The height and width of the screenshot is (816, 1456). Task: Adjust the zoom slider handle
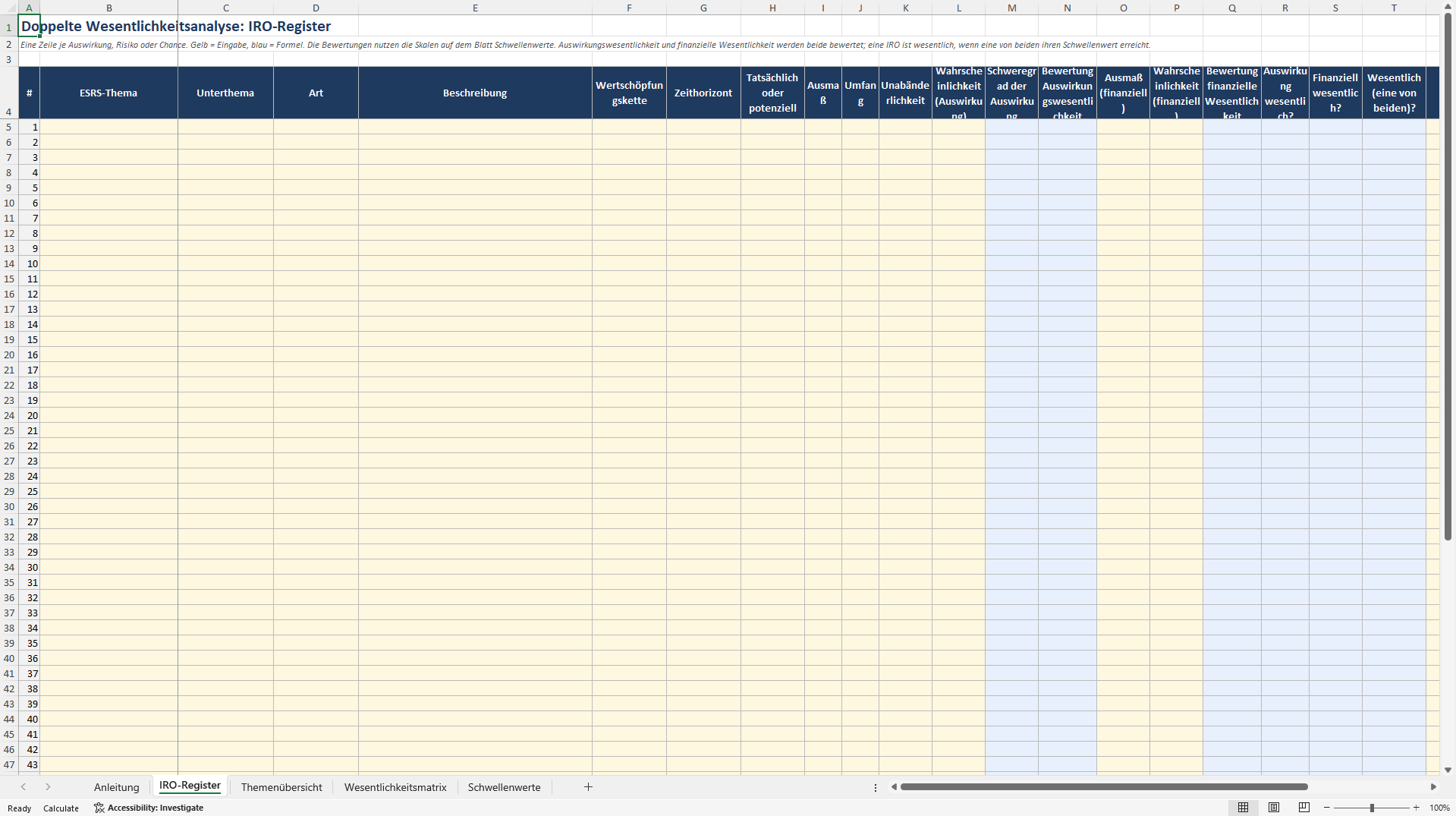(1372, 808)
